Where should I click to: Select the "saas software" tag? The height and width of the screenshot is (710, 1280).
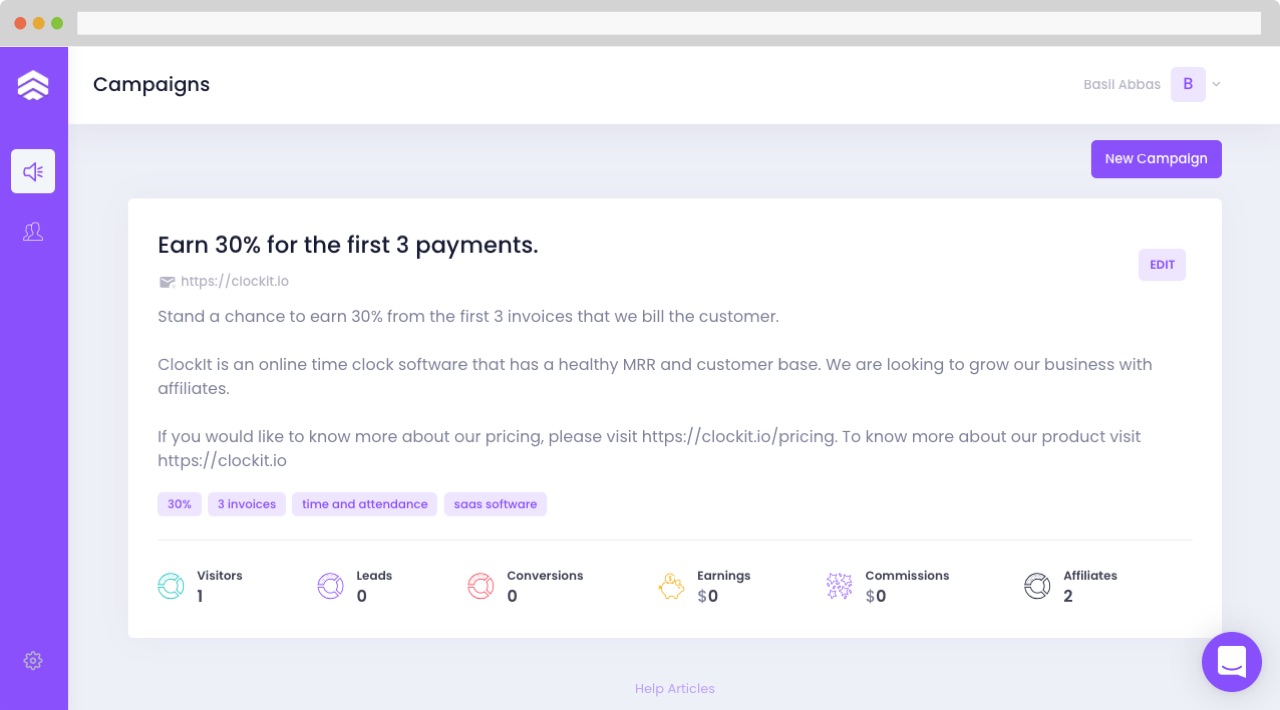pos(495,504)
